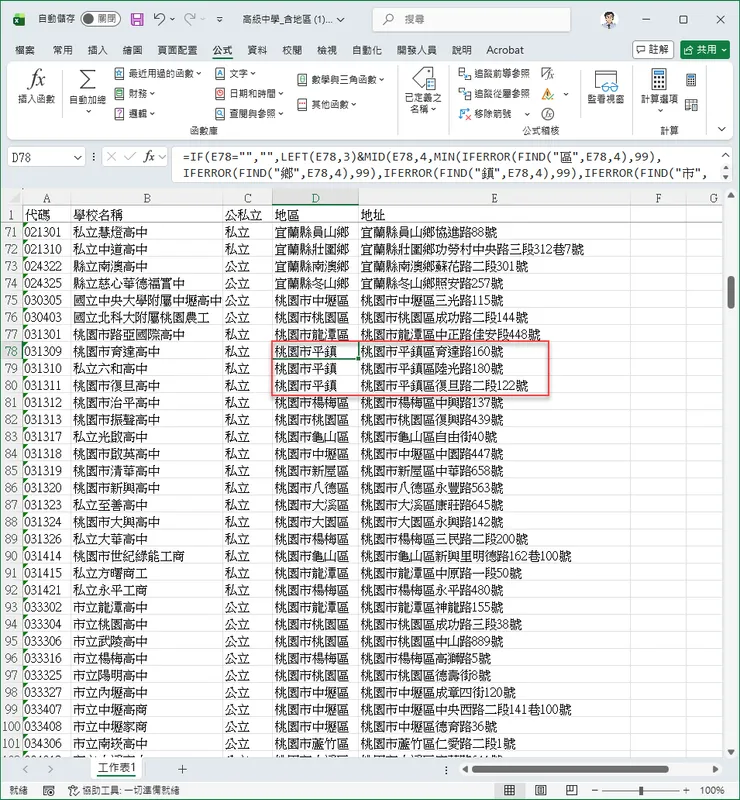
Task: Click Remove Arrows 移除箭號
Action: (x=486, y=113)
